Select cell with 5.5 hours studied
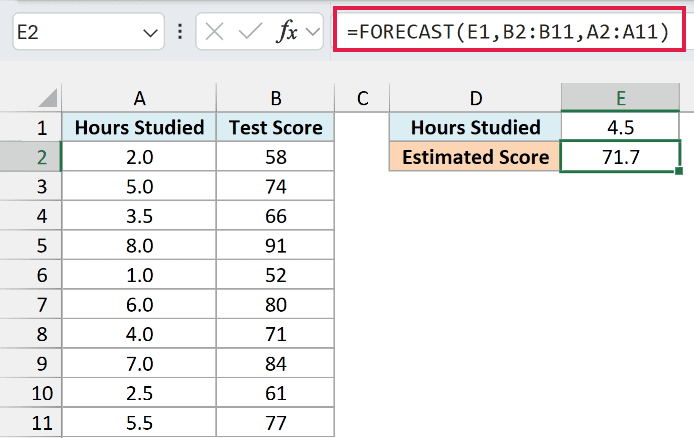 pyautogui.click(x=139, y=423)
